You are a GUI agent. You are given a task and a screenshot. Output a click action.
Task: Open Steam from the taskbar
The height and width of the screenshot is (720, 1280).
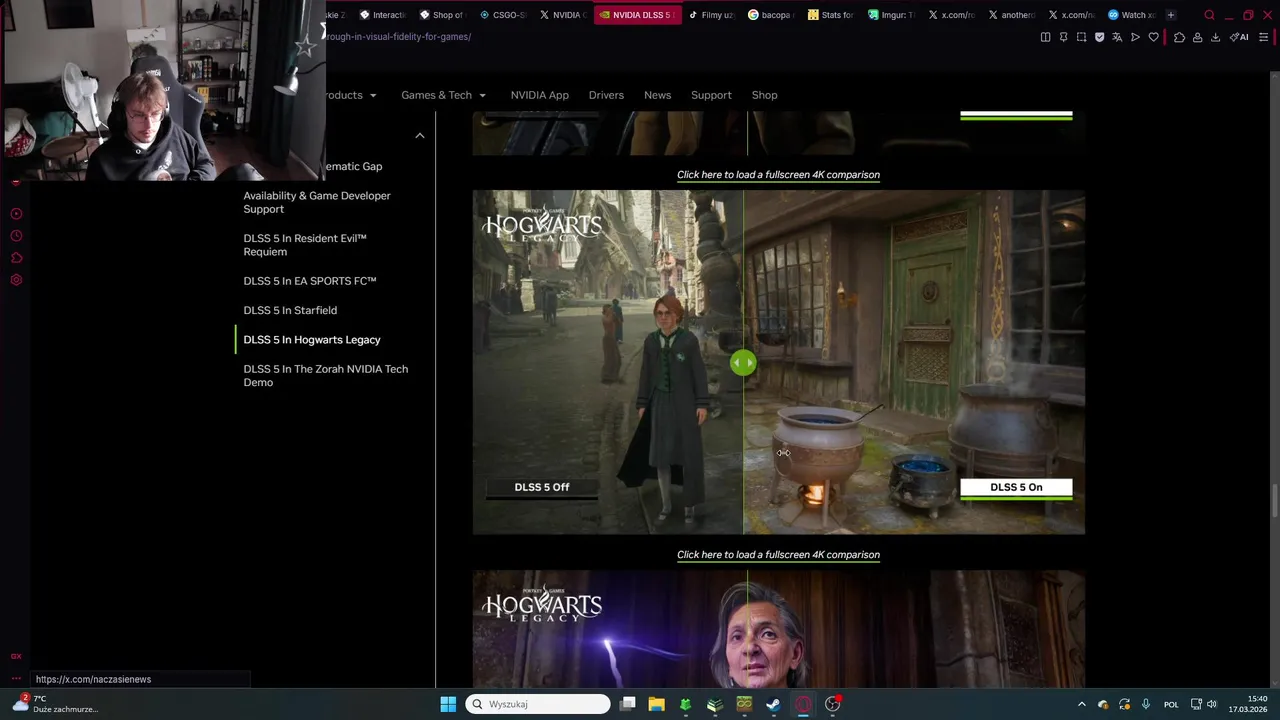coord(773,704)
